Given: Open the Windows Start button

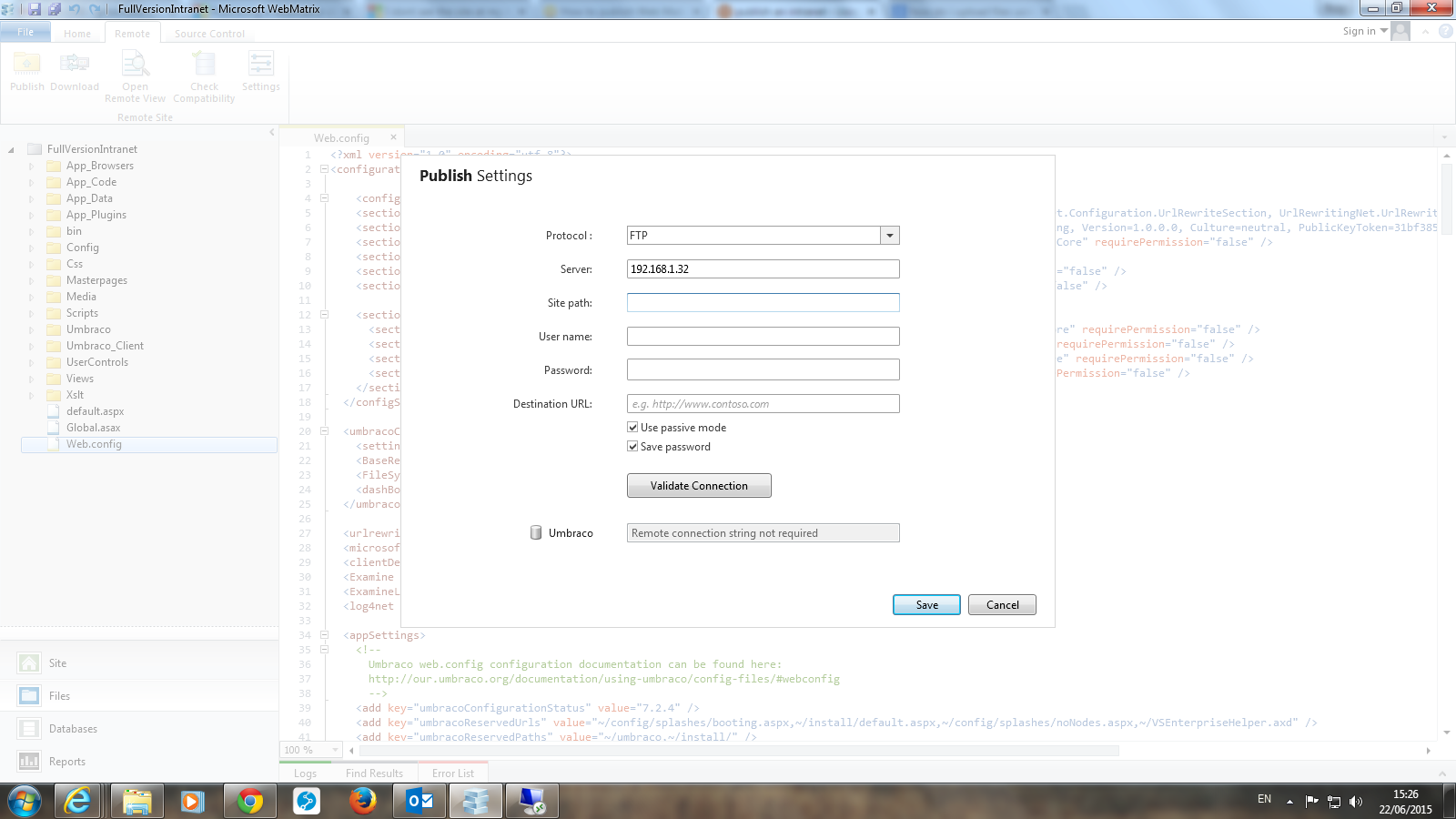Looking at the screenshot, I should coord(25,801).
